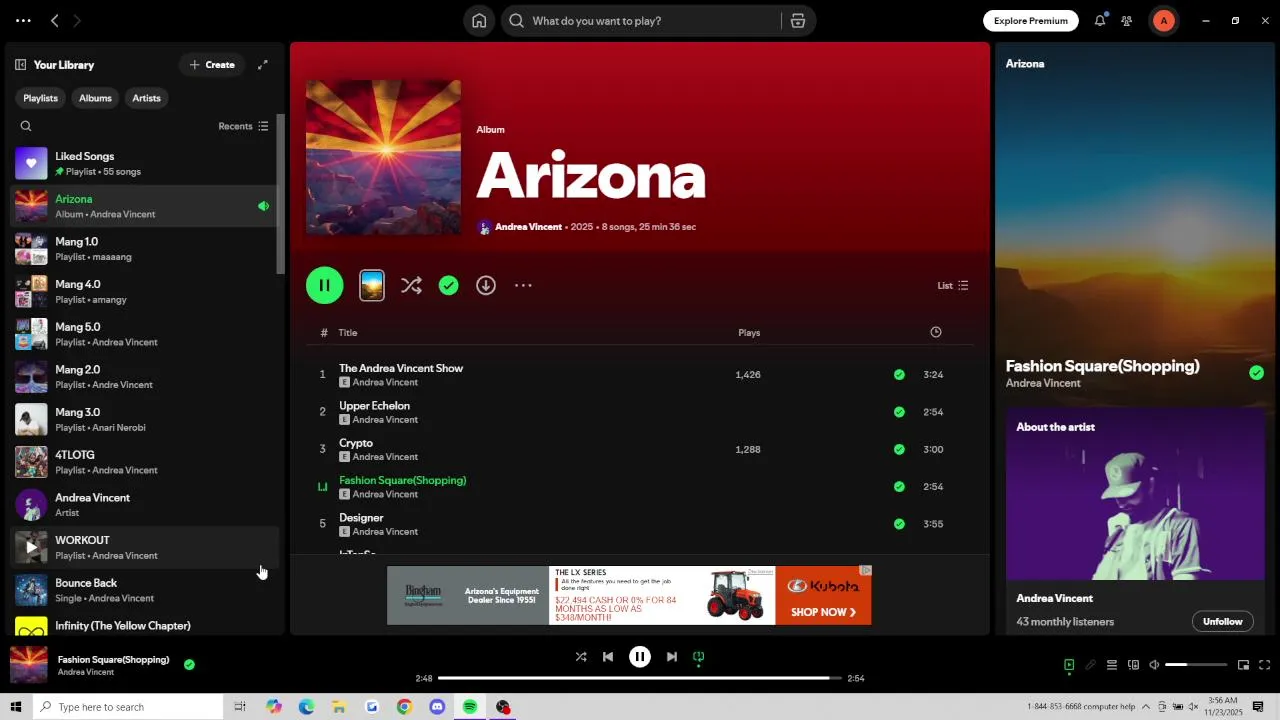This screenshot has width=1280, height=720.
Task: Toggle saved checkmark for Designer
Action: pos(899,524)
